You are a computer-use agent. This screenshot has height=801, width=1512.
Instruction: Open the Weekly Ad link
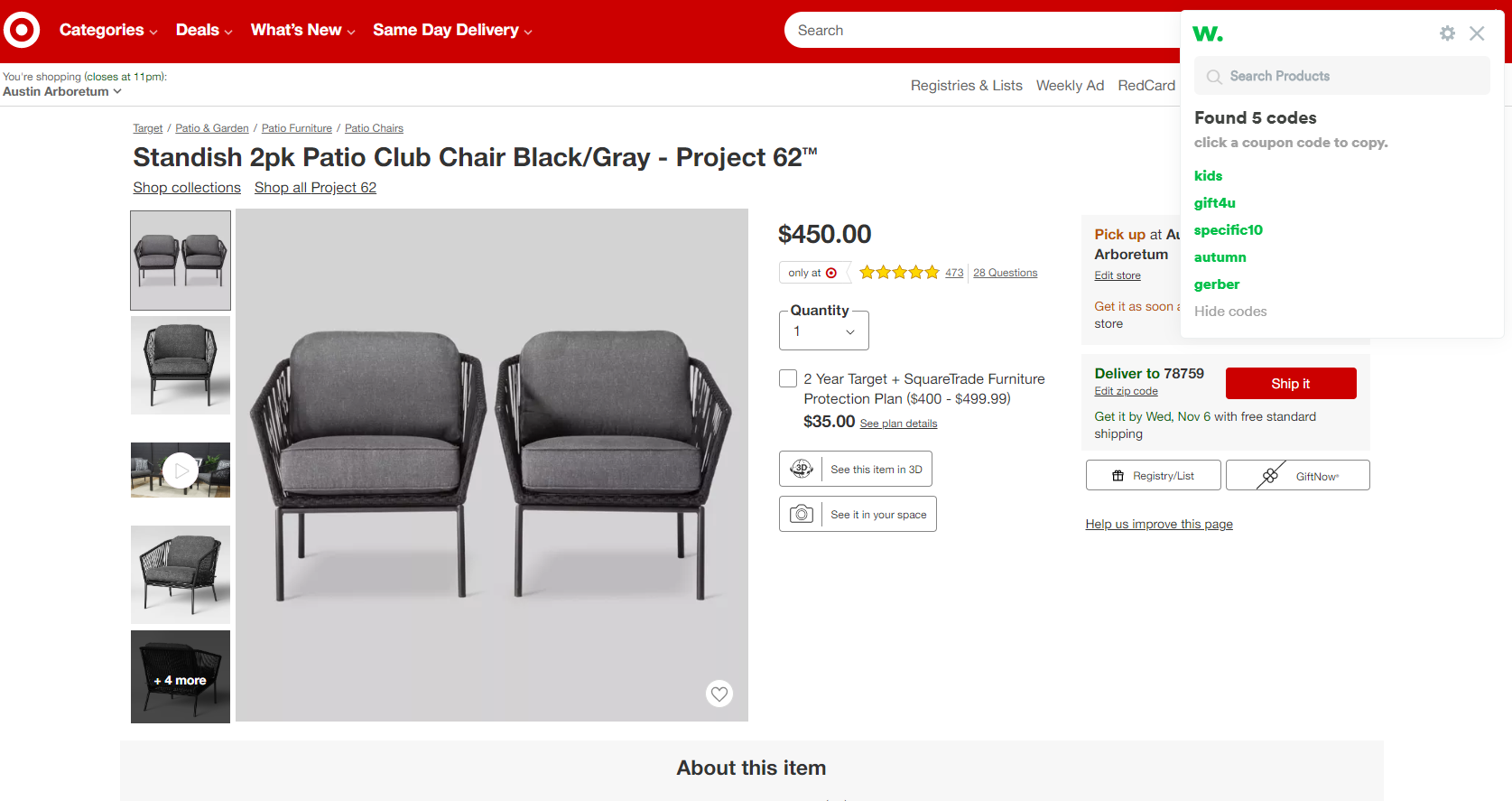click(1070, 85)
